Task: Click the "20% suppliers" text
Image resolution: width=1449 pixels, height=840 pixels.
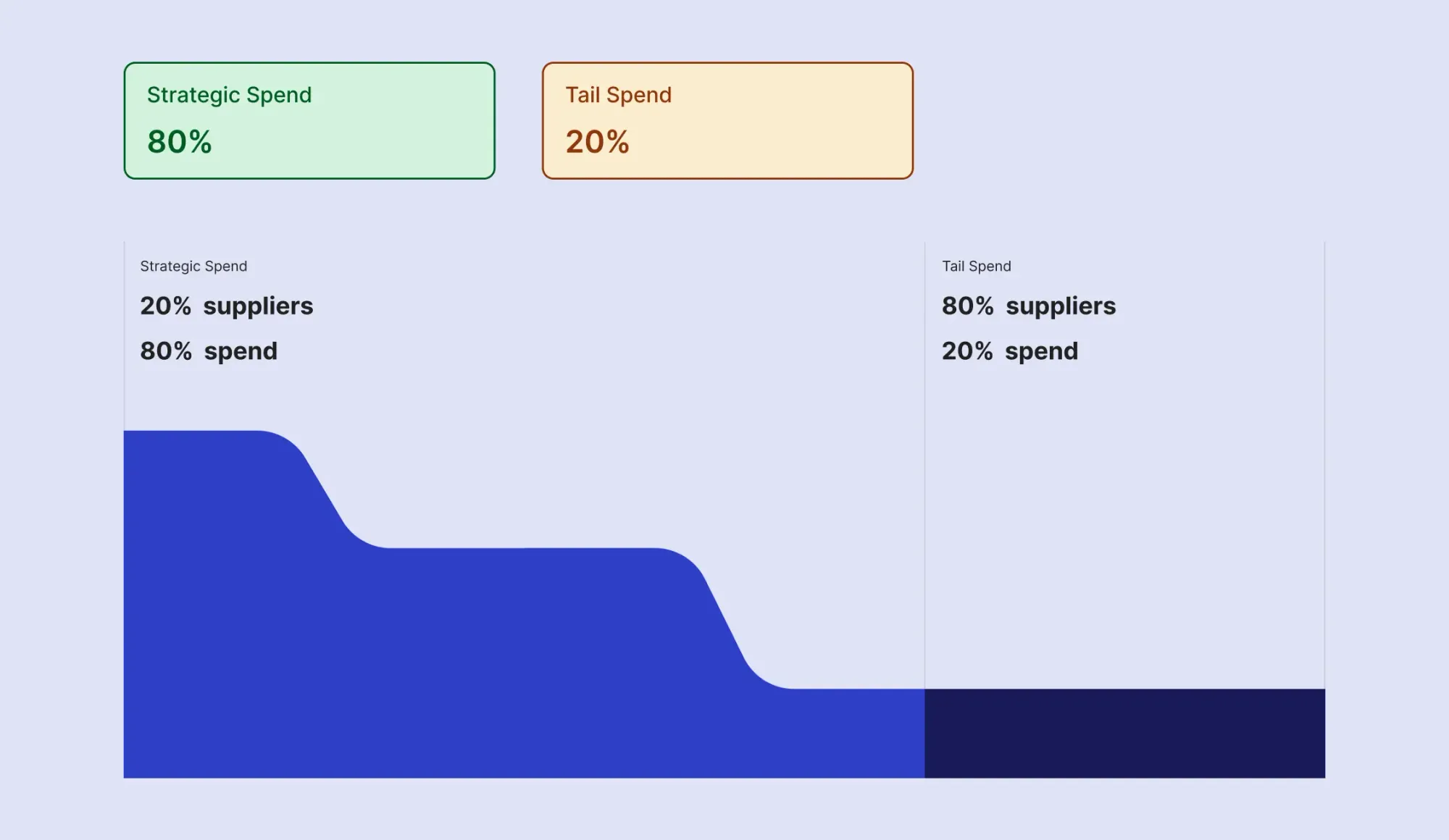Action: (226, 306)
